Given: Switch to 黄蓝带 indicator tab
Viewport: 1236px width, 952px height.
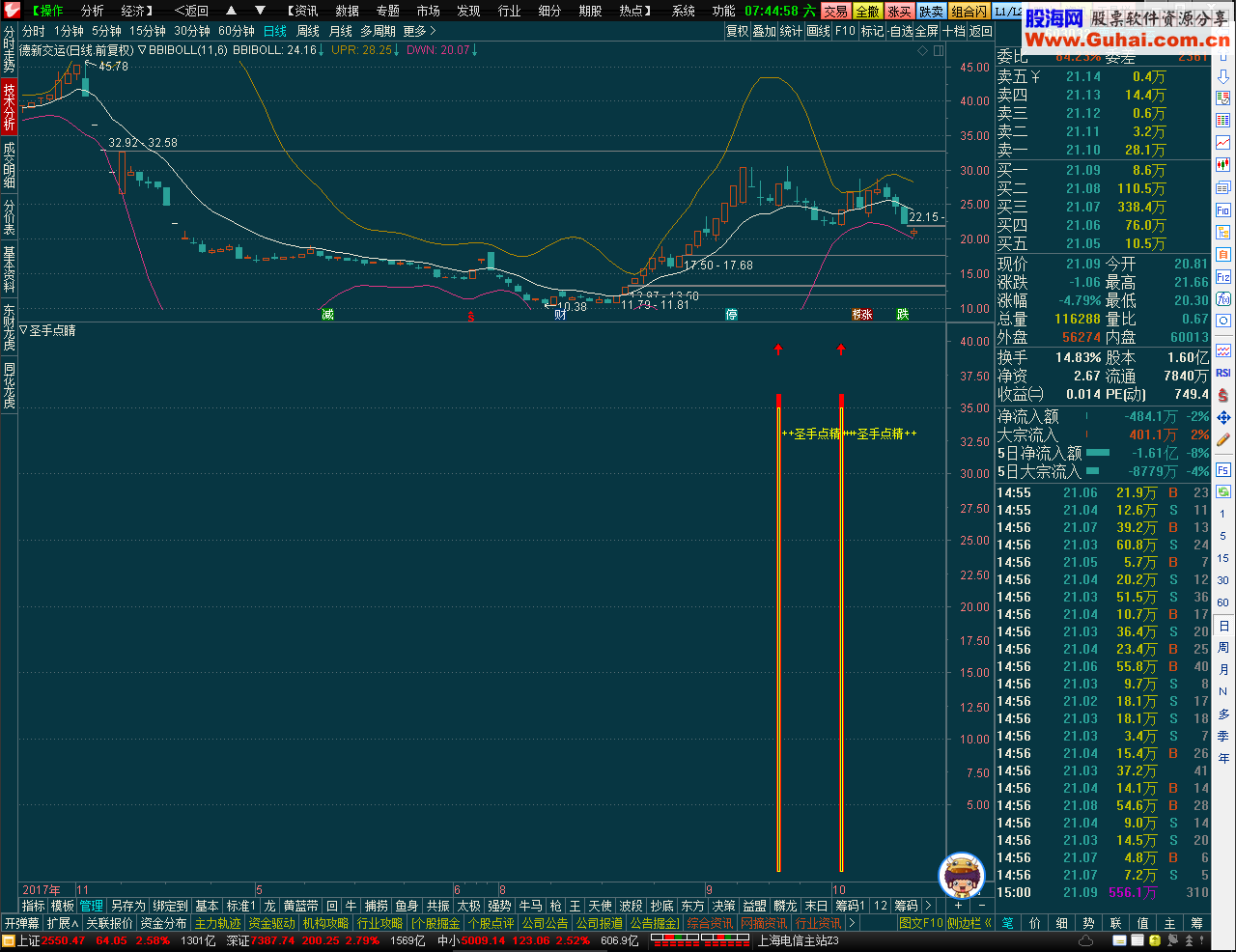Looking at the screenshot, I should tap(300, 906).
